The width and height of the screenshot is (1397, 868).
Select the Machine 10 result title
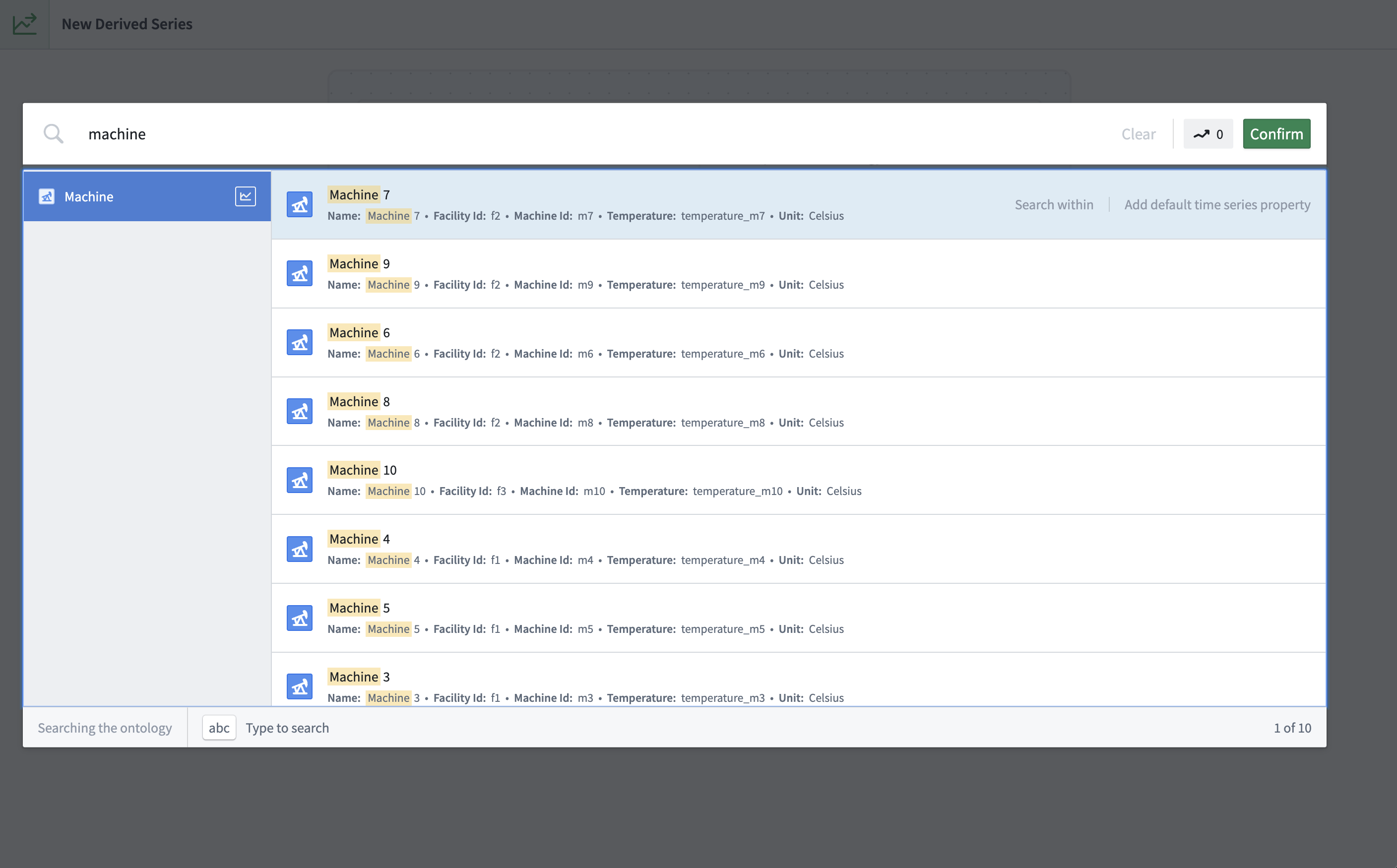coord(362,470)
